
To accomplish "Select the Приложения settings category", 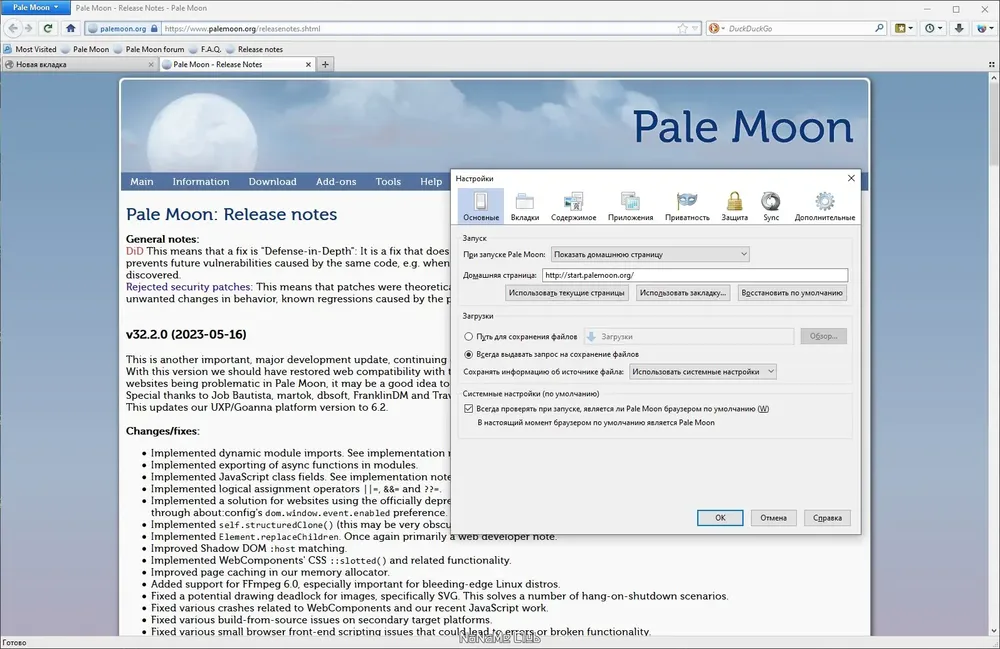I will pyautogui.click(x=630, y=206).
